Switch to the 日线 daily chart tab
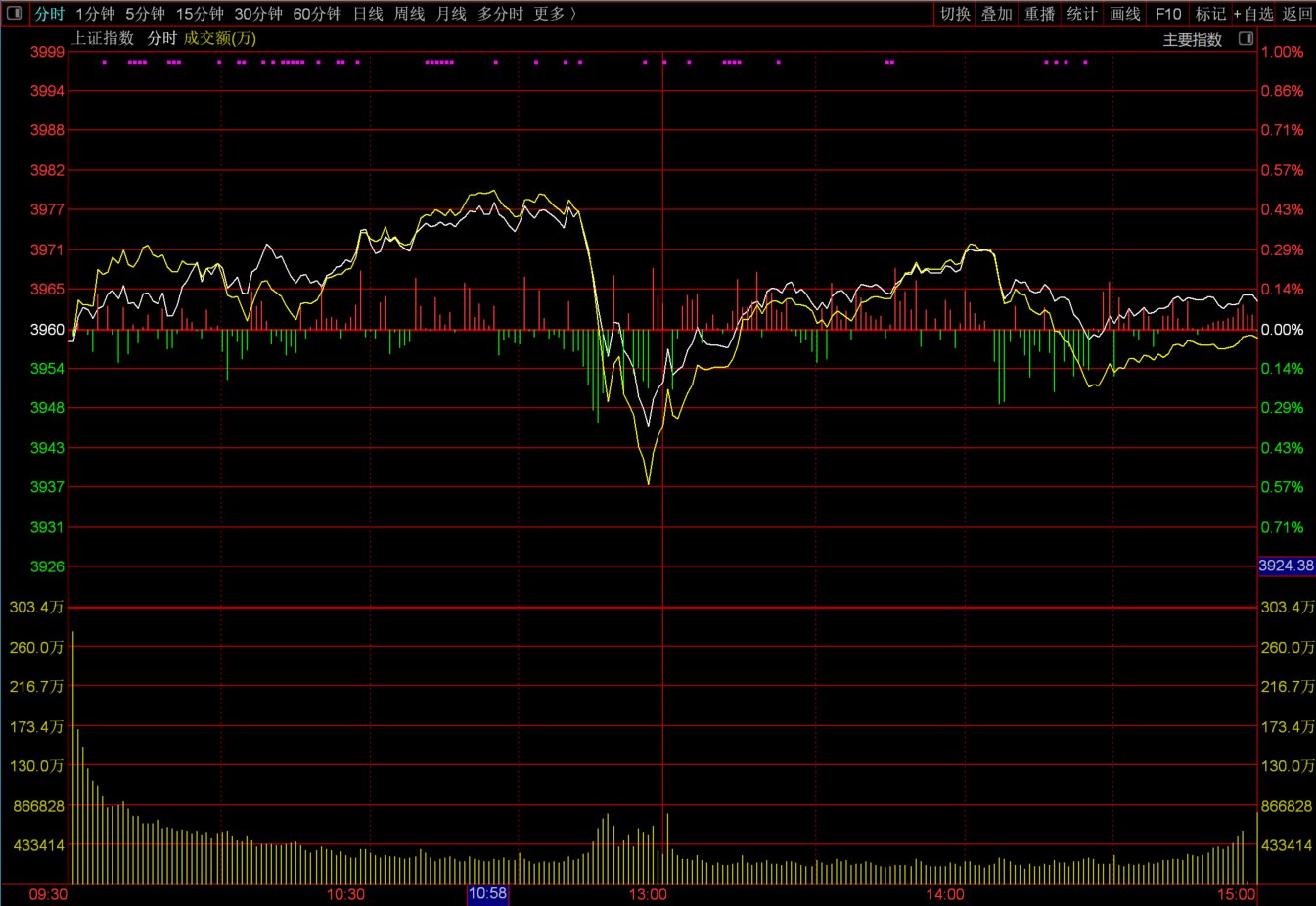1316x906 pixels. 368,14
